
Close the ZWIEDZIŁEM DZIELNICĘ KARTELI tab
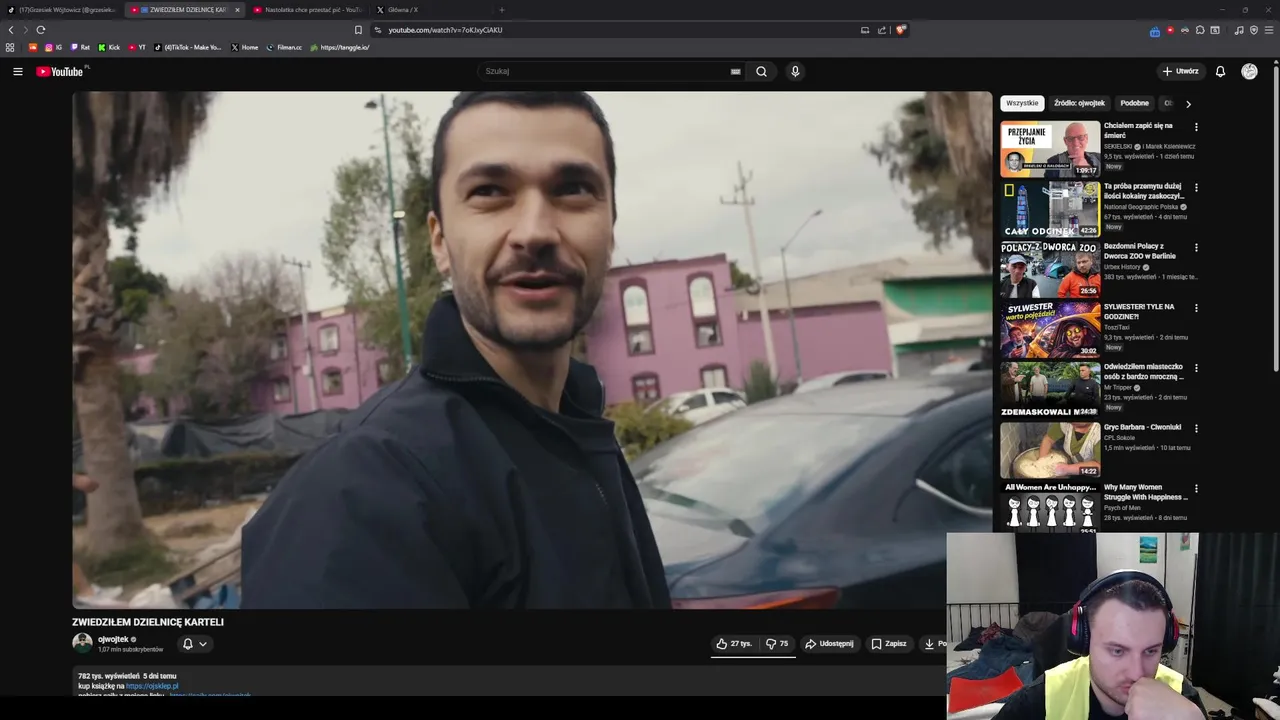click(237, 10)
